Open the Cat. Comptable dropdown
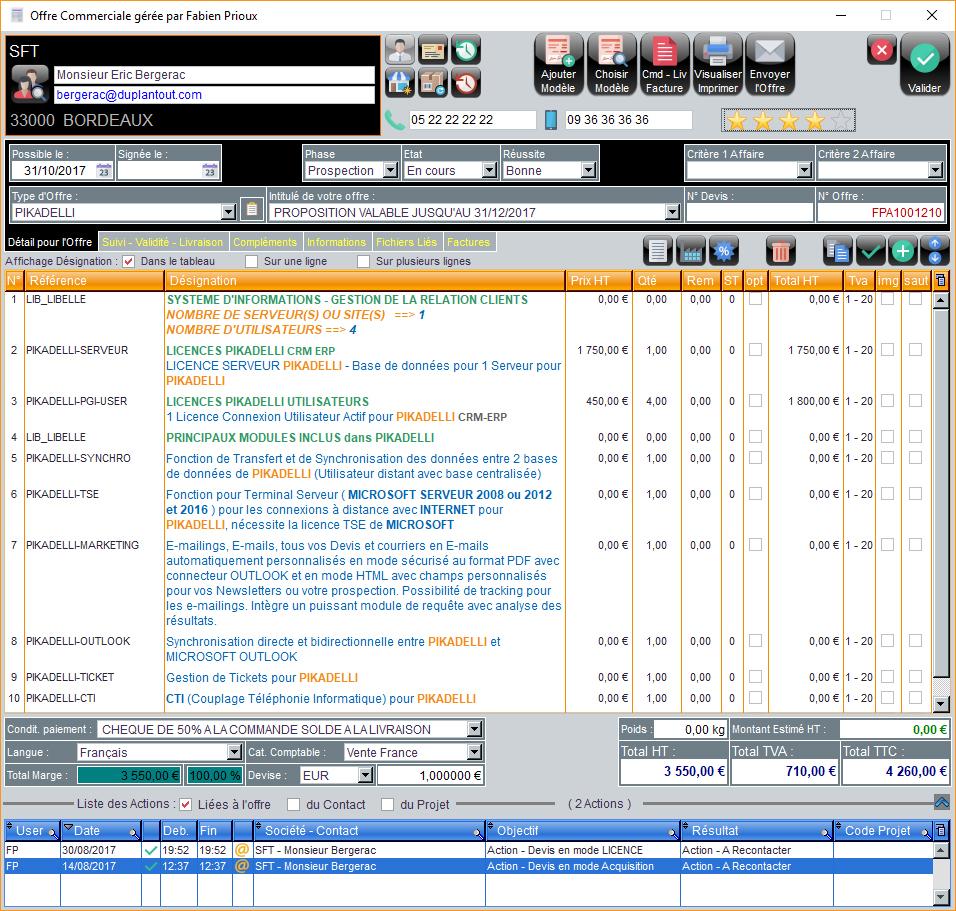Viewport: 956px width, 911px height. (474, 752)
